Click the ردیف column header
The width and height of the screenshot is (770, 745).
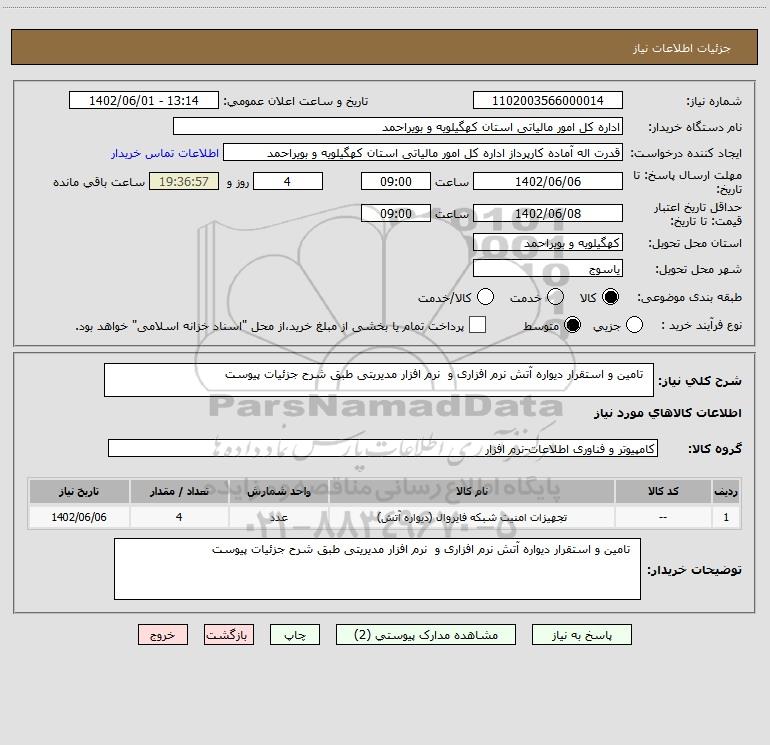pyautogui.click(x=726, y=492)
